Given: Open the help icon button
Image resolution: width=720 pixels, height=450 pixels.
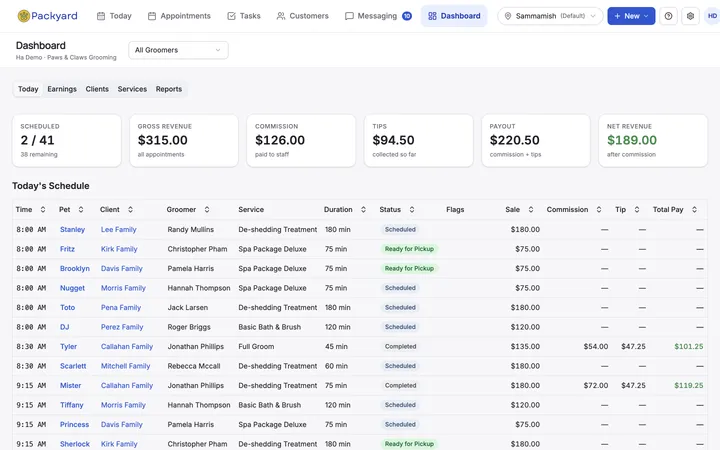Looking at the screenshot, I should click(x=668, y=16).
